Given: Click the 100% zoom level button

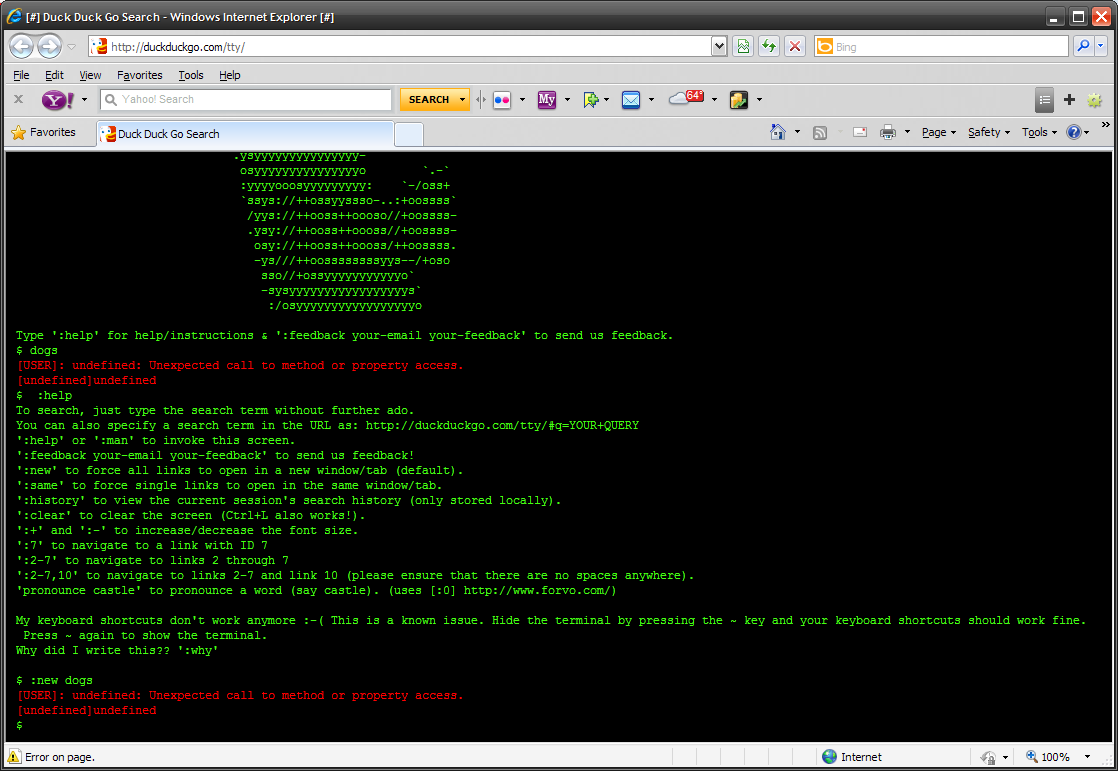Looking at the screenshot, I should (x=1048, y=757).
